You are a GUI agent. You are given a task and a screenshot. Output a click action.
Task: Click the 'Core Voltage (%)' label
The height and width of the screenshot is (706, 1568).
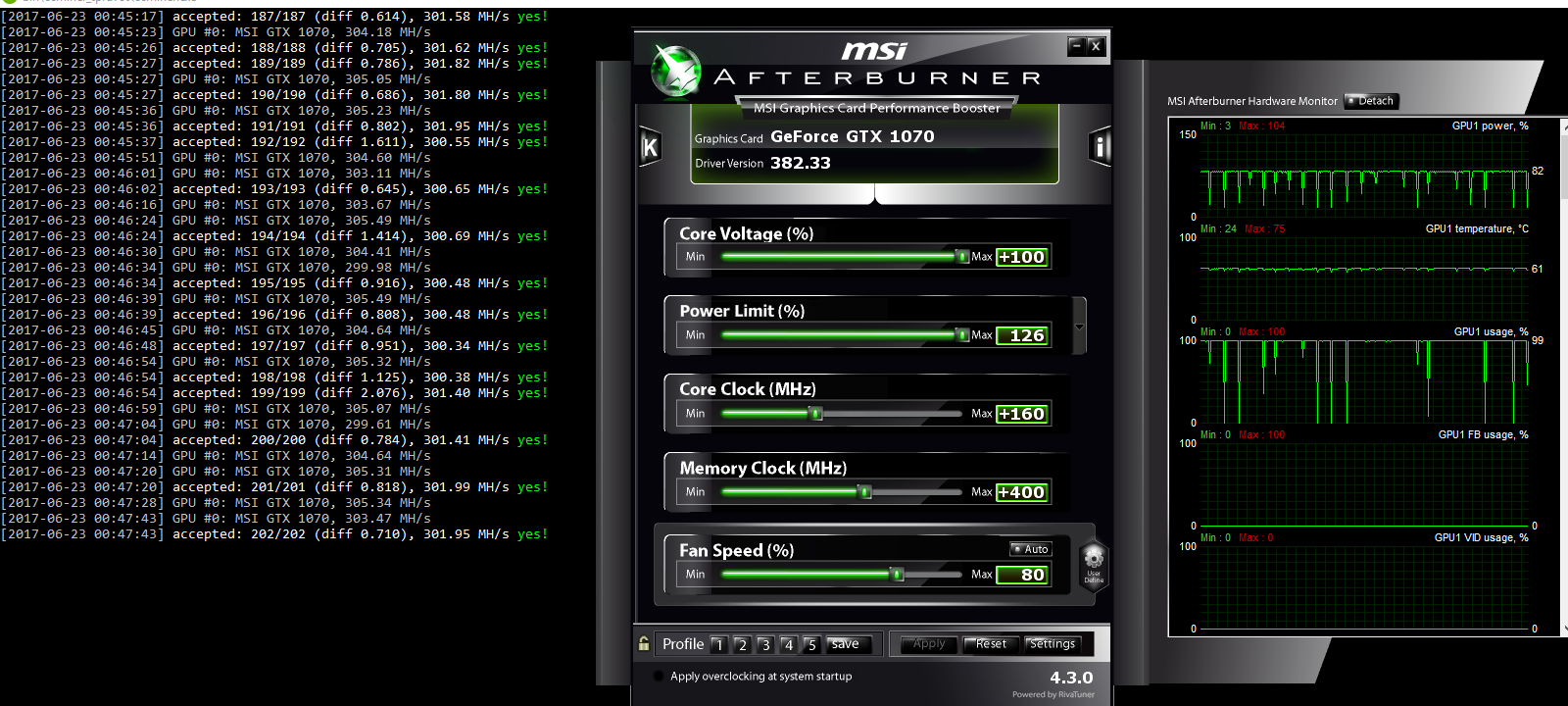click(747, 233)
